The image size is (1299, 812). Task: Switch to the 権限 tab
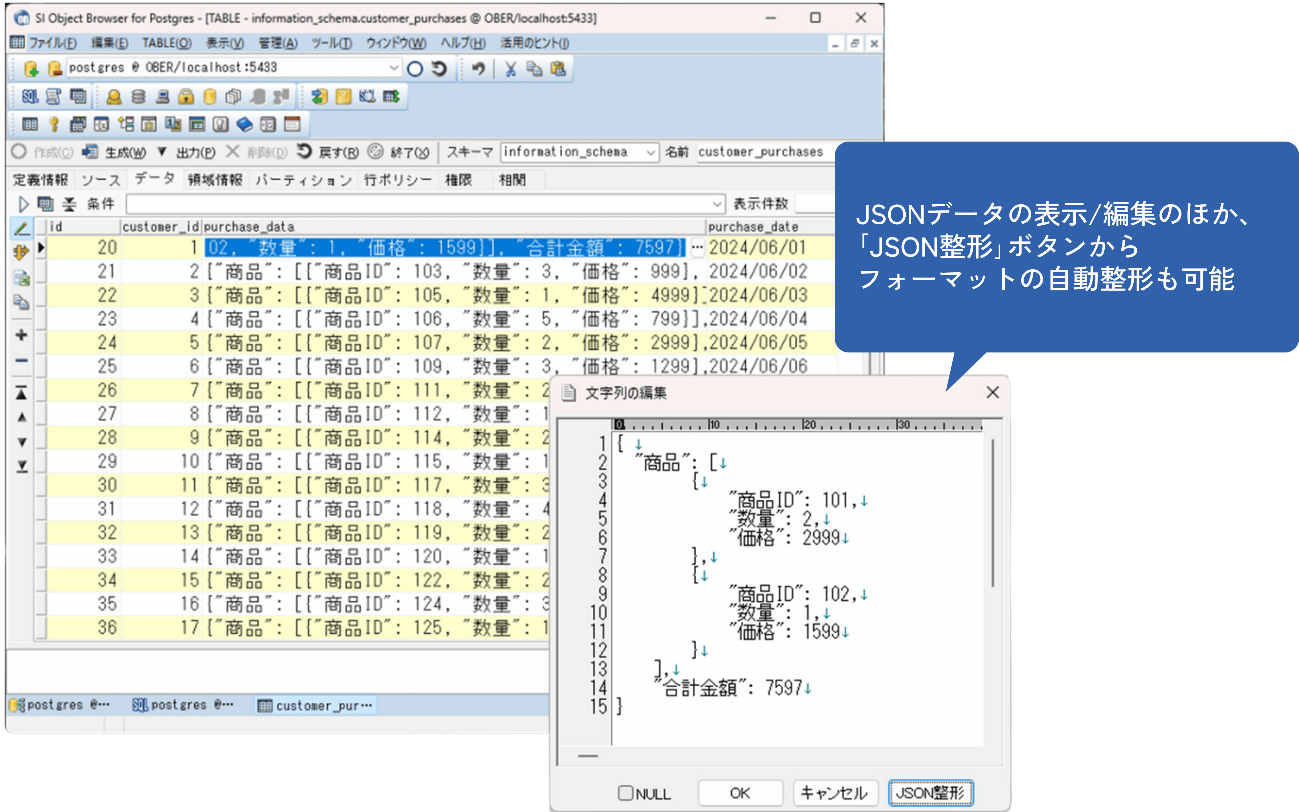[x=458, y=180]
